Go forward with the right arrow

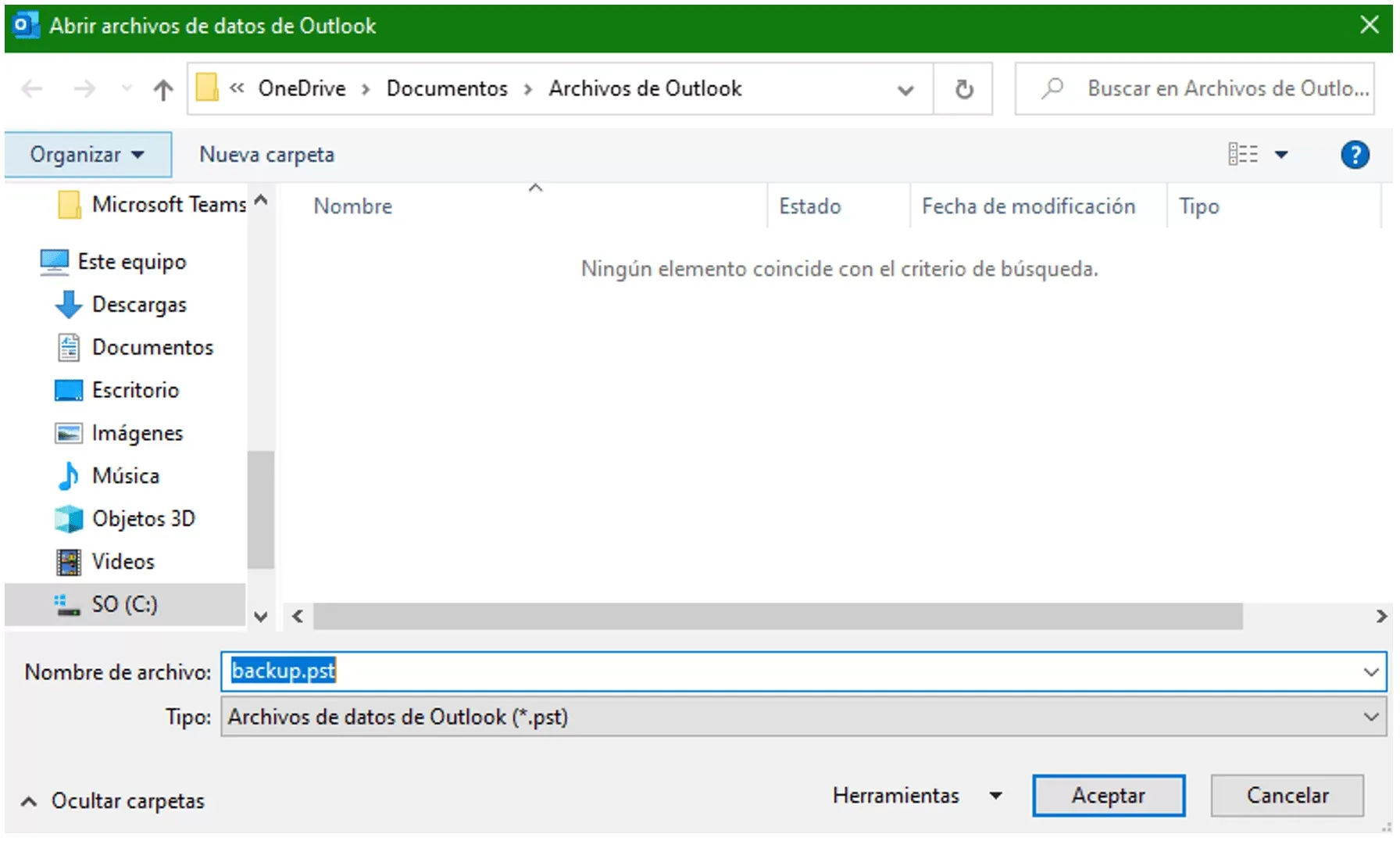tap(84, 88)
